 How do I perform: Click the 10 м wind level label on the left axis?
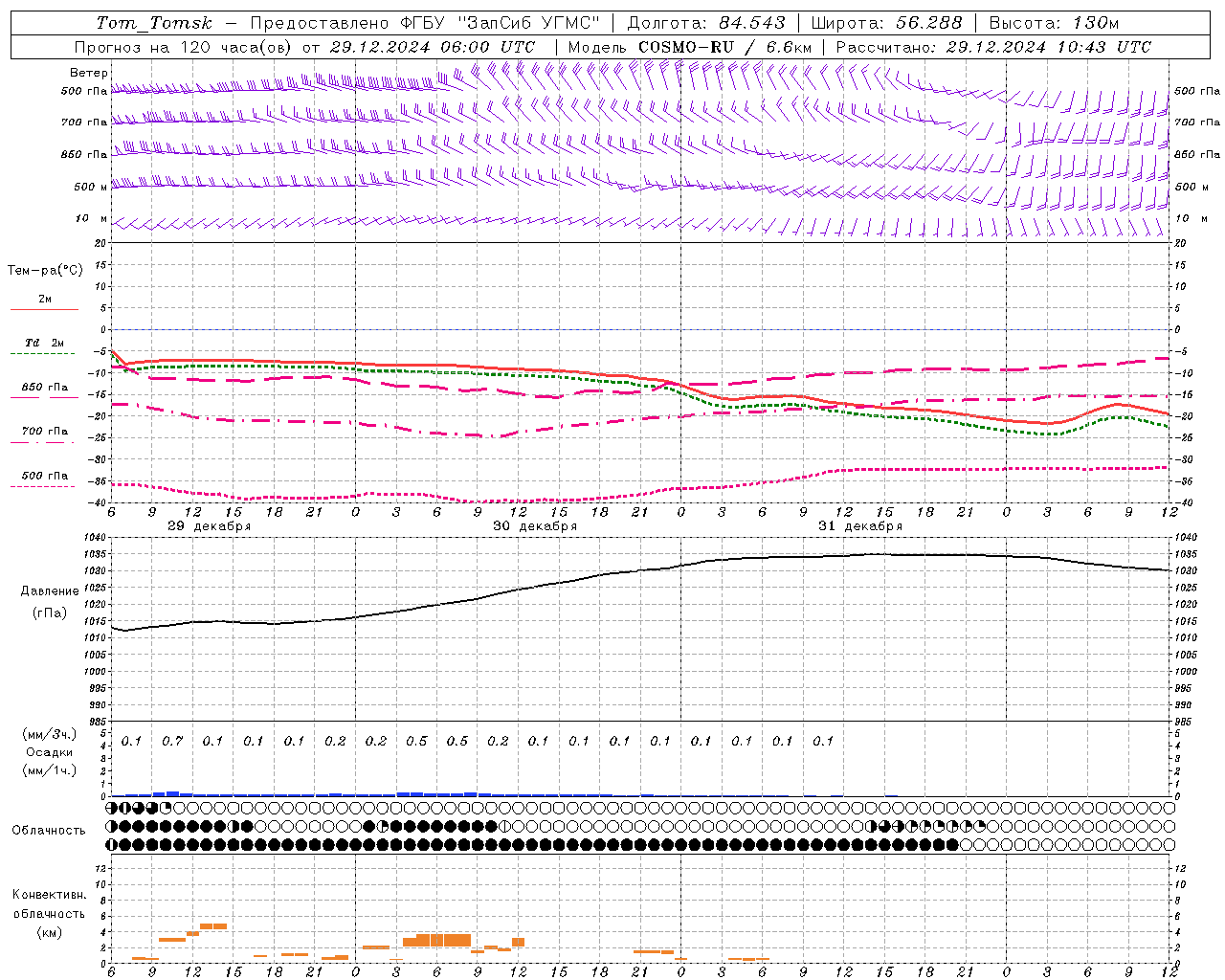click(x=92, y=218)
